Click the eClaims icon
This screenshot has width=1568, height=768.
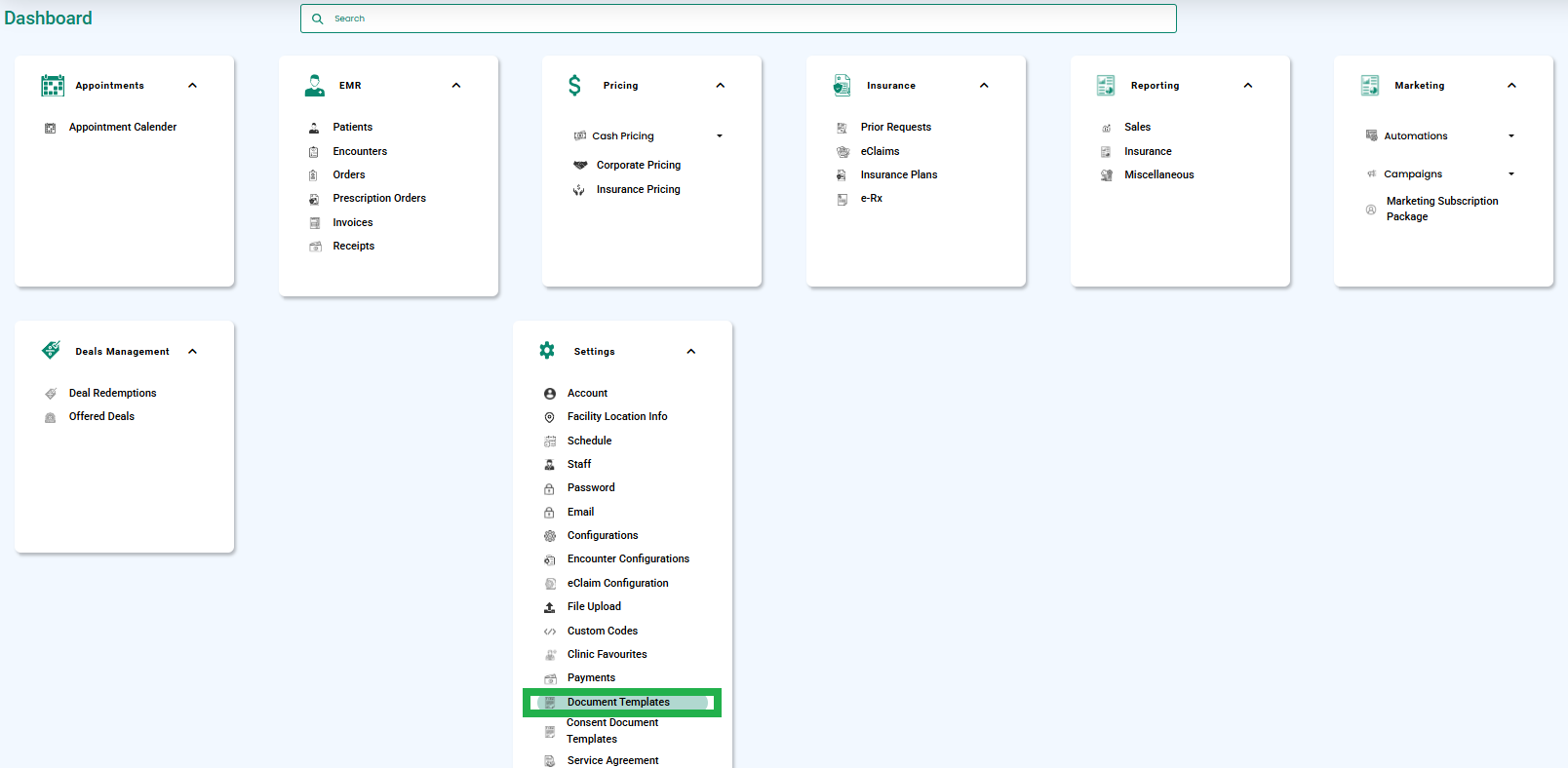pos(843,152)
